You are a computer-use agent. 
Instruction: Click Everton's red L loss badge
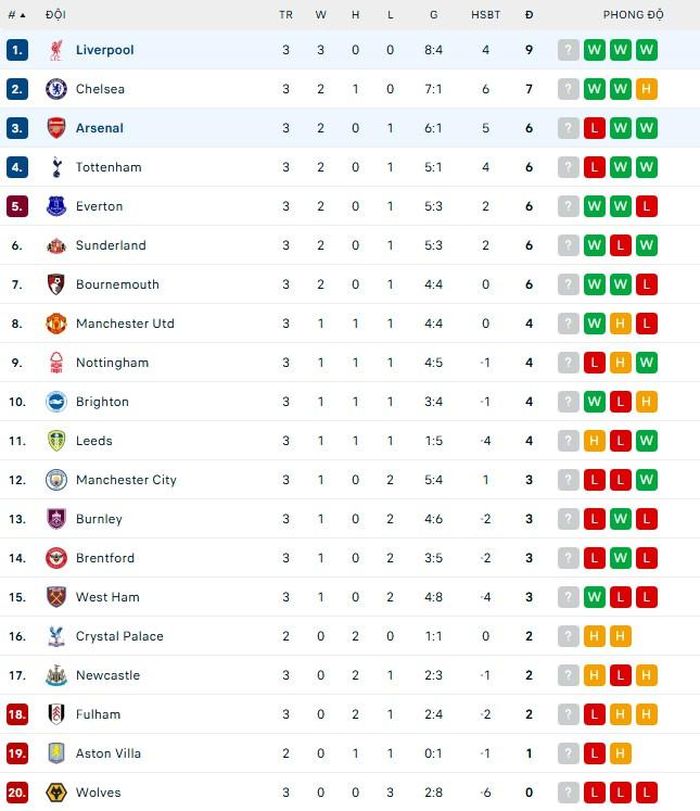pos(646,206)
